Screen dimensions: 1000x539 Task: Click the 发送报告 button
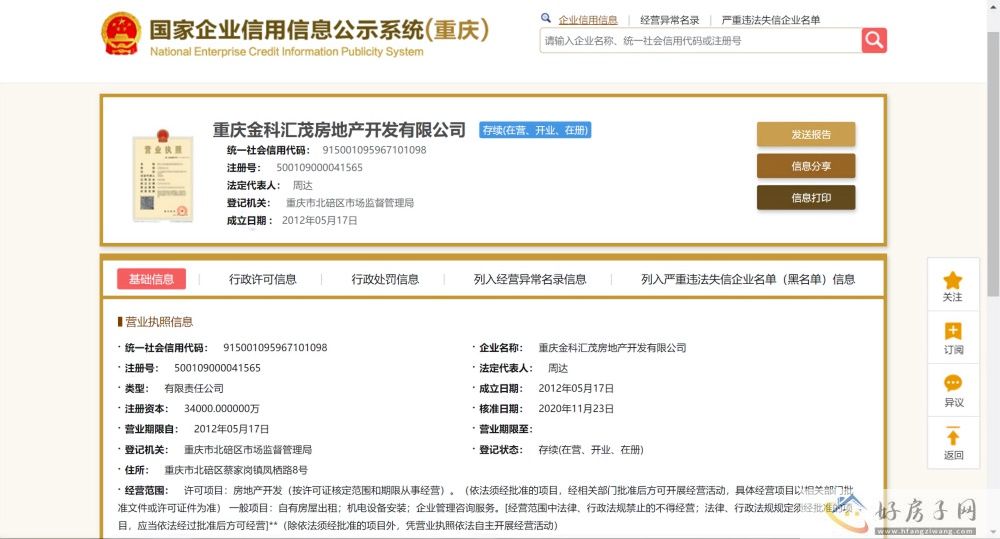point(806,135)
